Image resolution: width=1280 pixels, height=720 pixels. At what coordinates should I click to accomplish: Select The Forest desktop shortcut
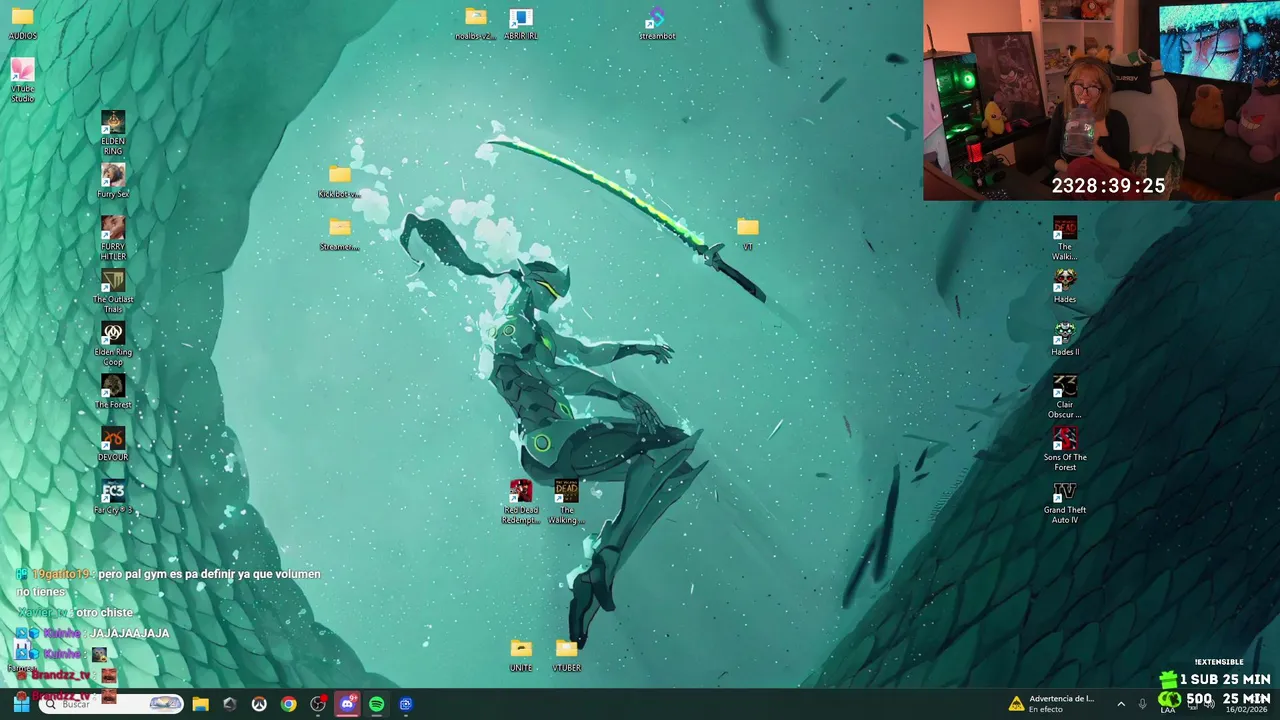click(113, 391)
